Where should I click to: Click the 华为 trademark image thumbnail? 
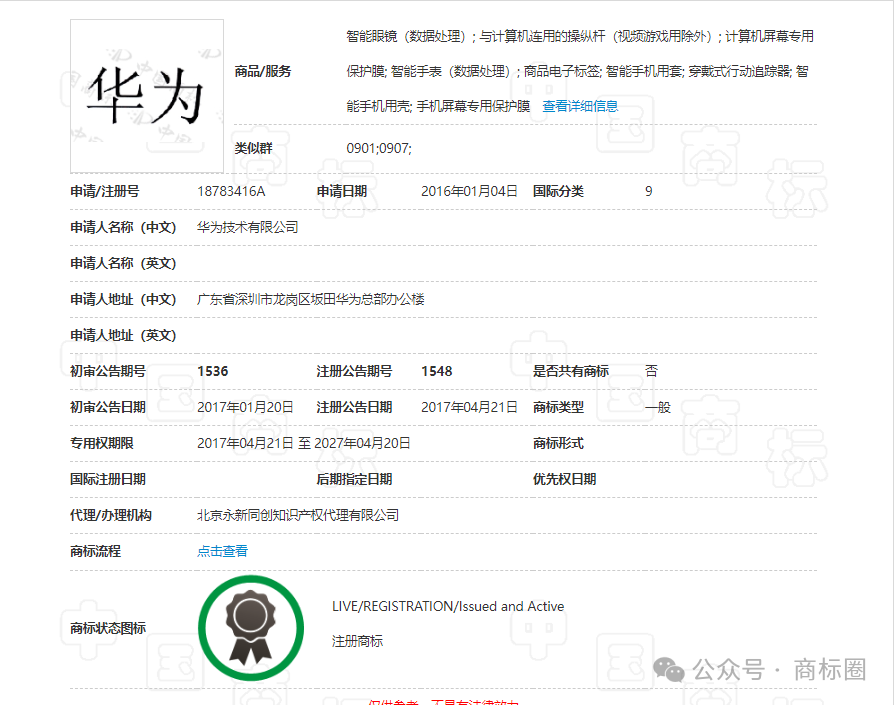pos(147,96)
